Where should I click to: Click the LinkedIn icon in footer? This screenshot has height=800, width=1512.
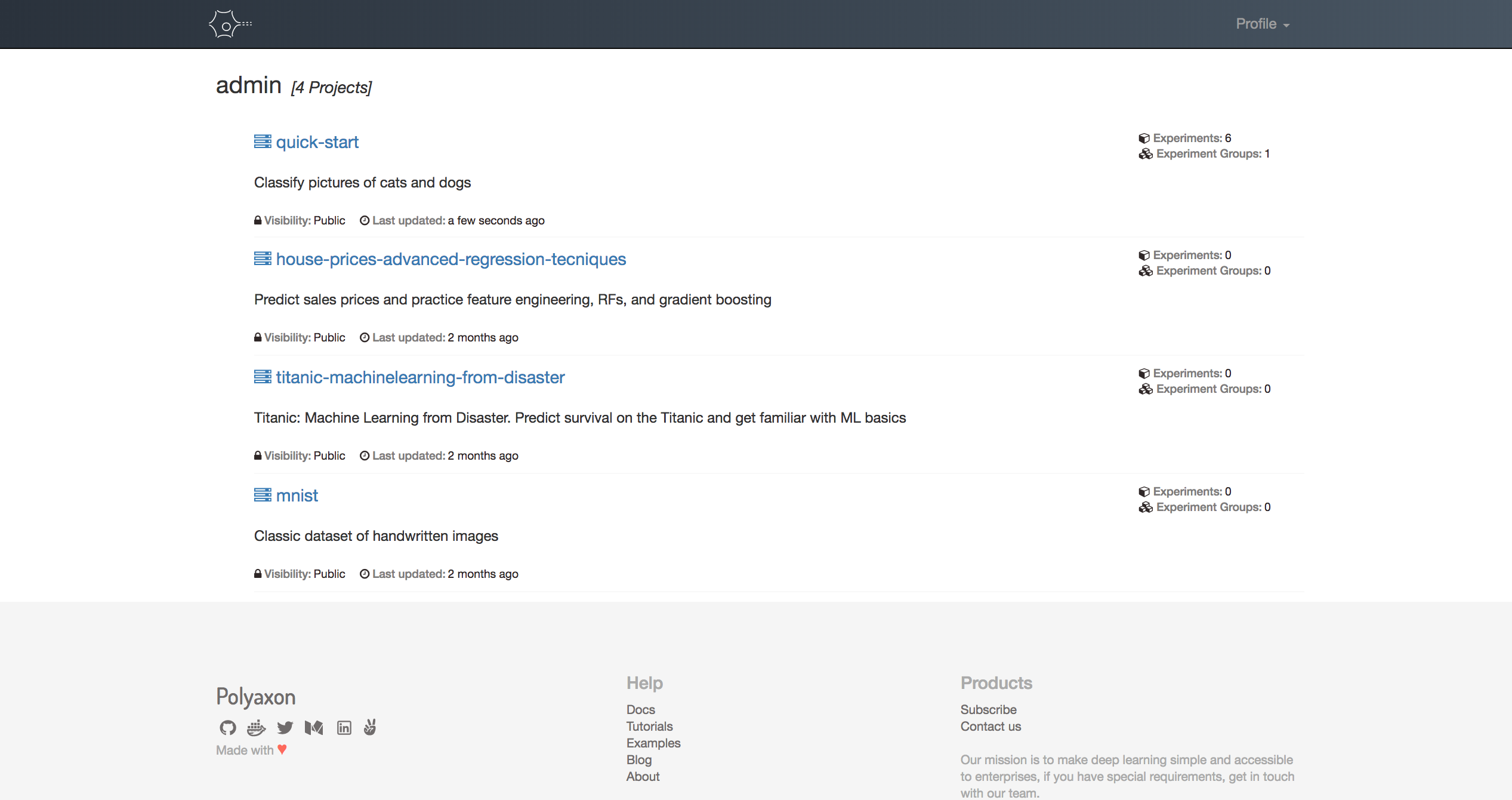click(344, 728)
